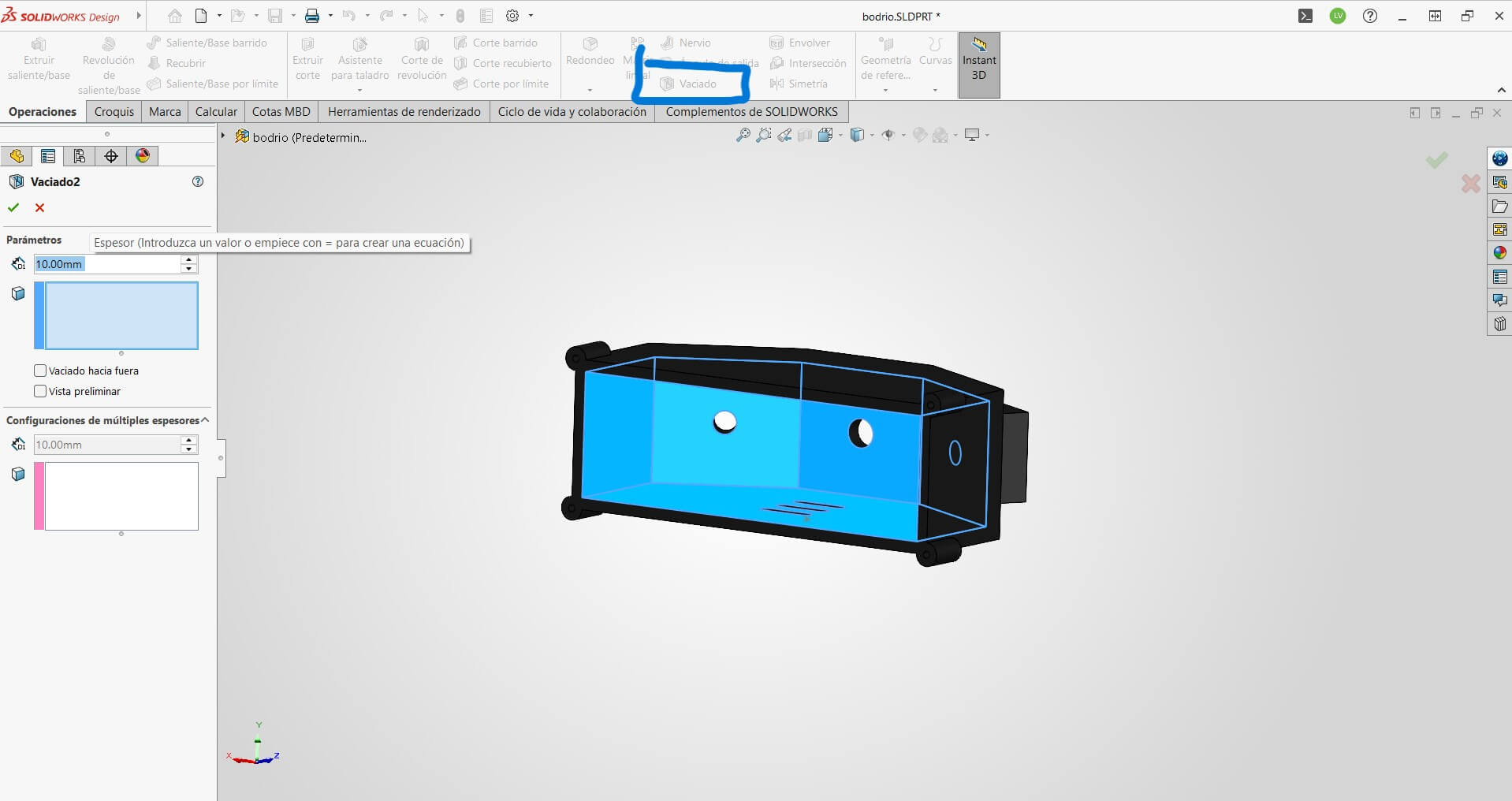Viewport: 1512px width, 801px height.
Task: Open the Display Style icon
Action: pyautogui.click(x=858, y=136)
